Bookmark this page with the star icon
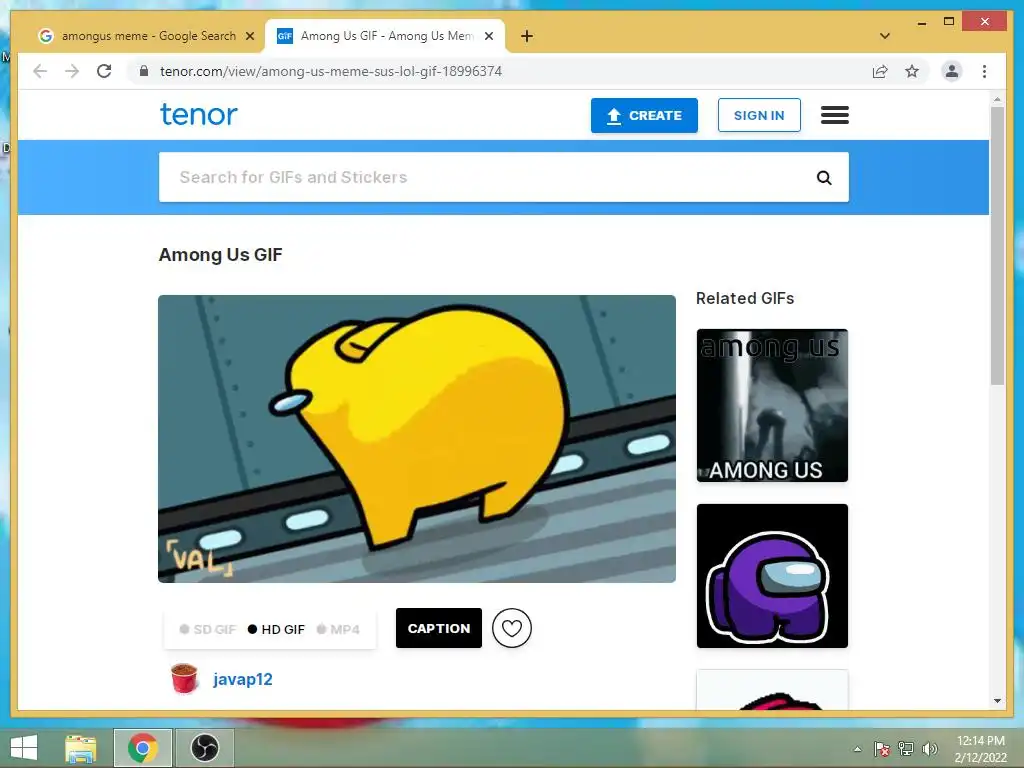Screen dimensions: 1024x768 pos(912,71)
